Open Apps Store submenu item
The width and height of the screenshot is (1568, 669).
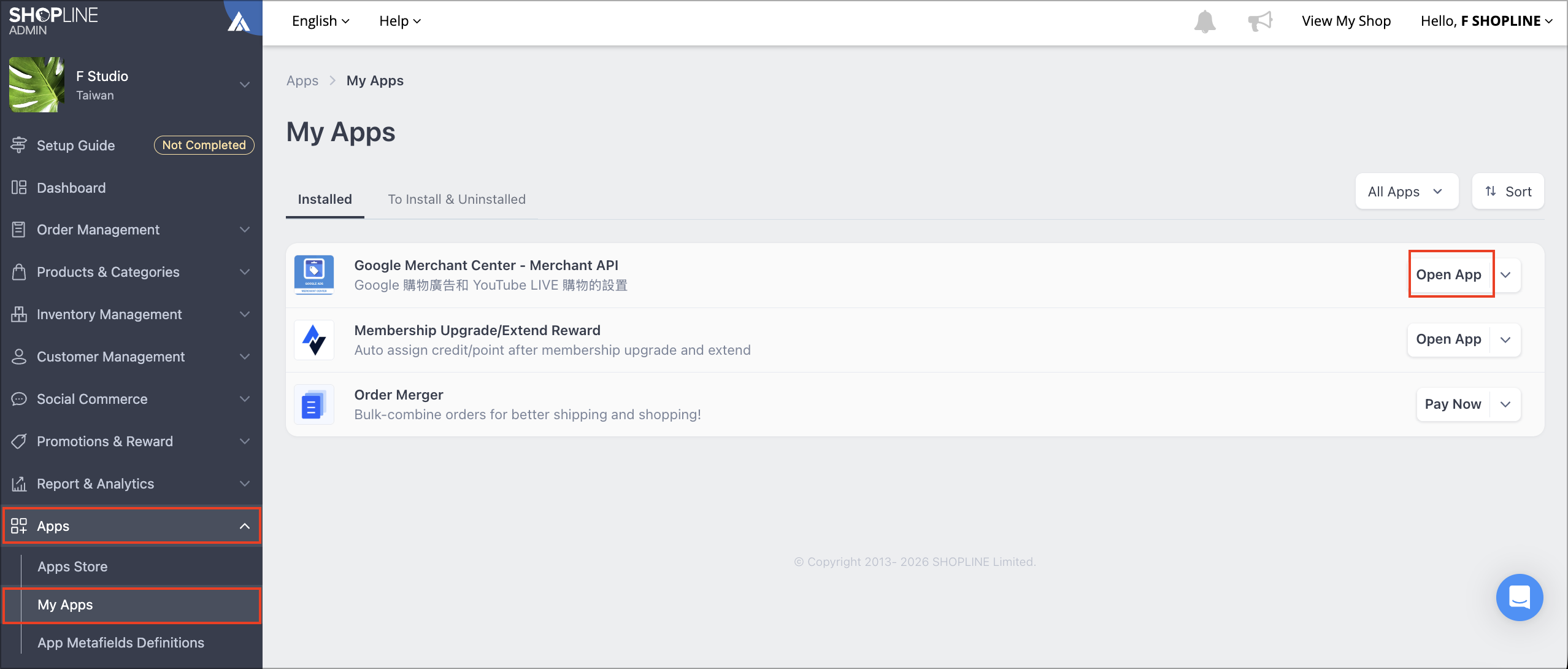pyautogui.click(x=72, y=567)
